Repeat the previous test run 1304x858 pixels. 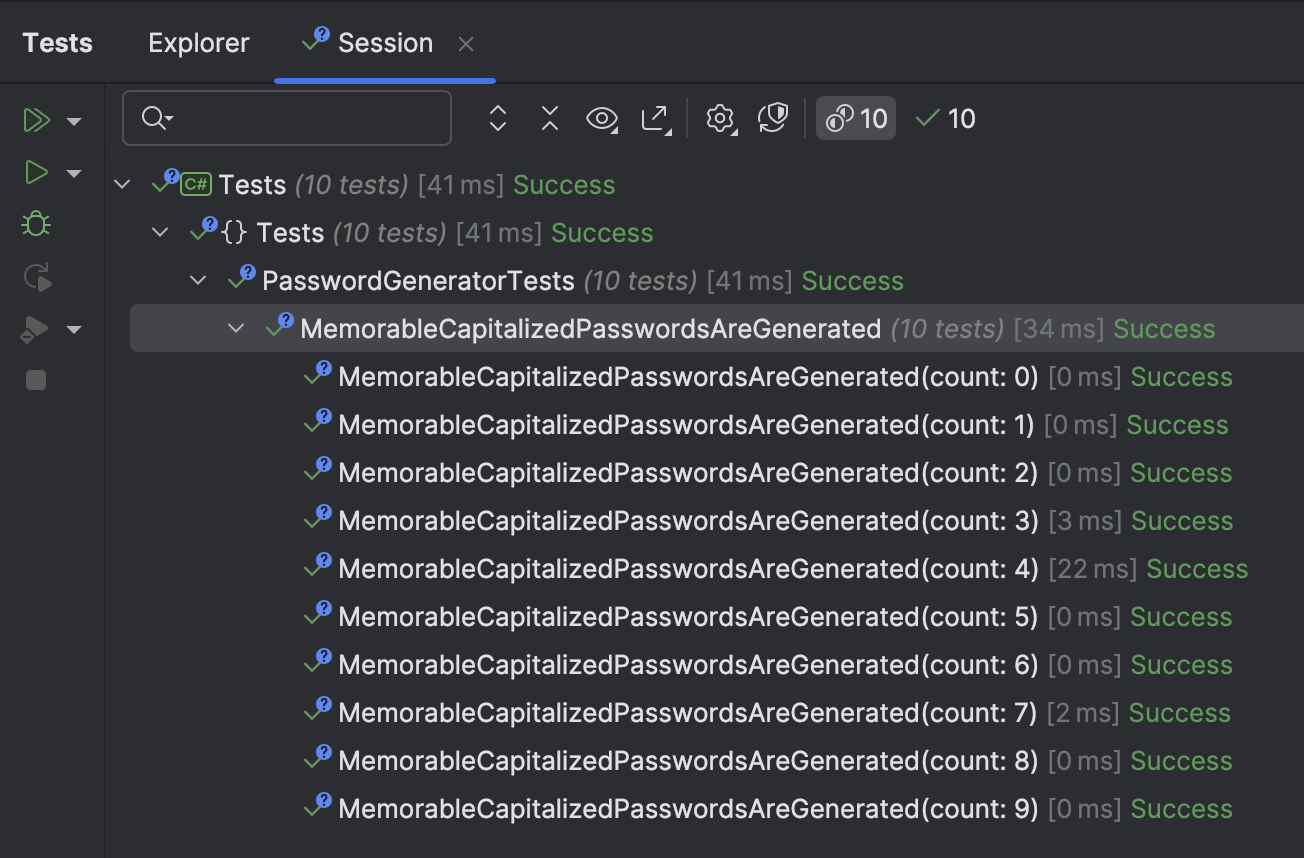[36, 277]
